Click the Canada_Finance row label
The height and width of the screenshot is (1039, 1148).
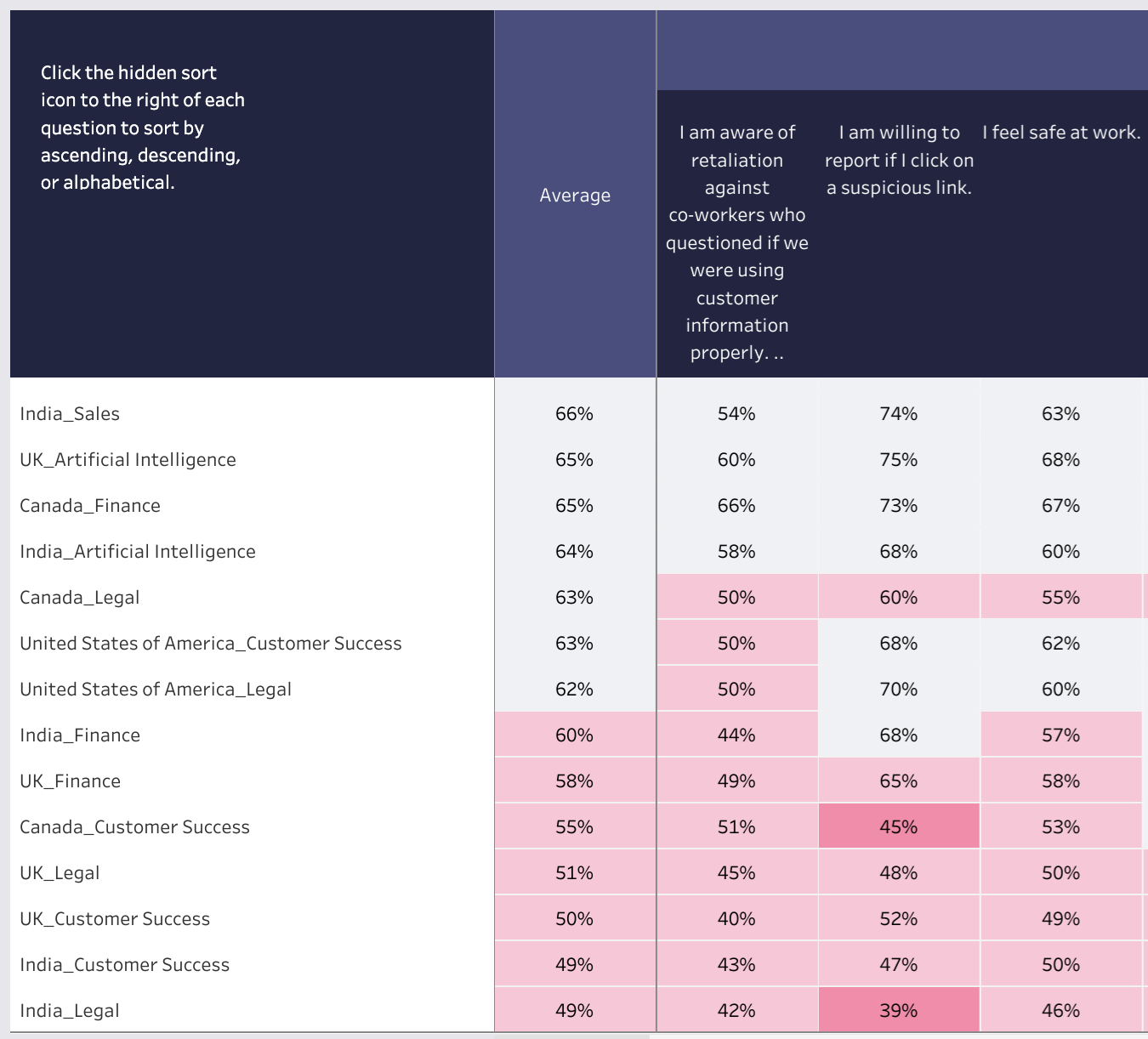[x=90, y=506]
